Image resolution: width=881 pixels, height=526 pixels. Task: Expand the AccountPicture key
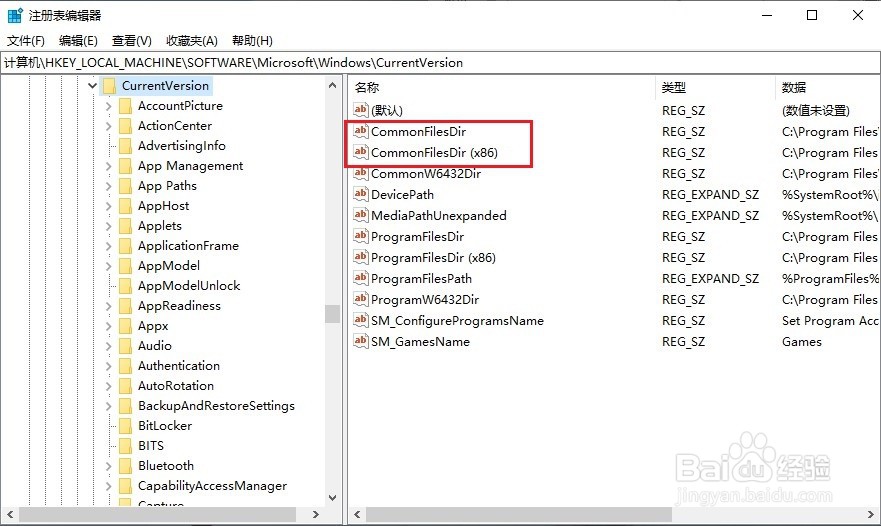coord(108,106)
